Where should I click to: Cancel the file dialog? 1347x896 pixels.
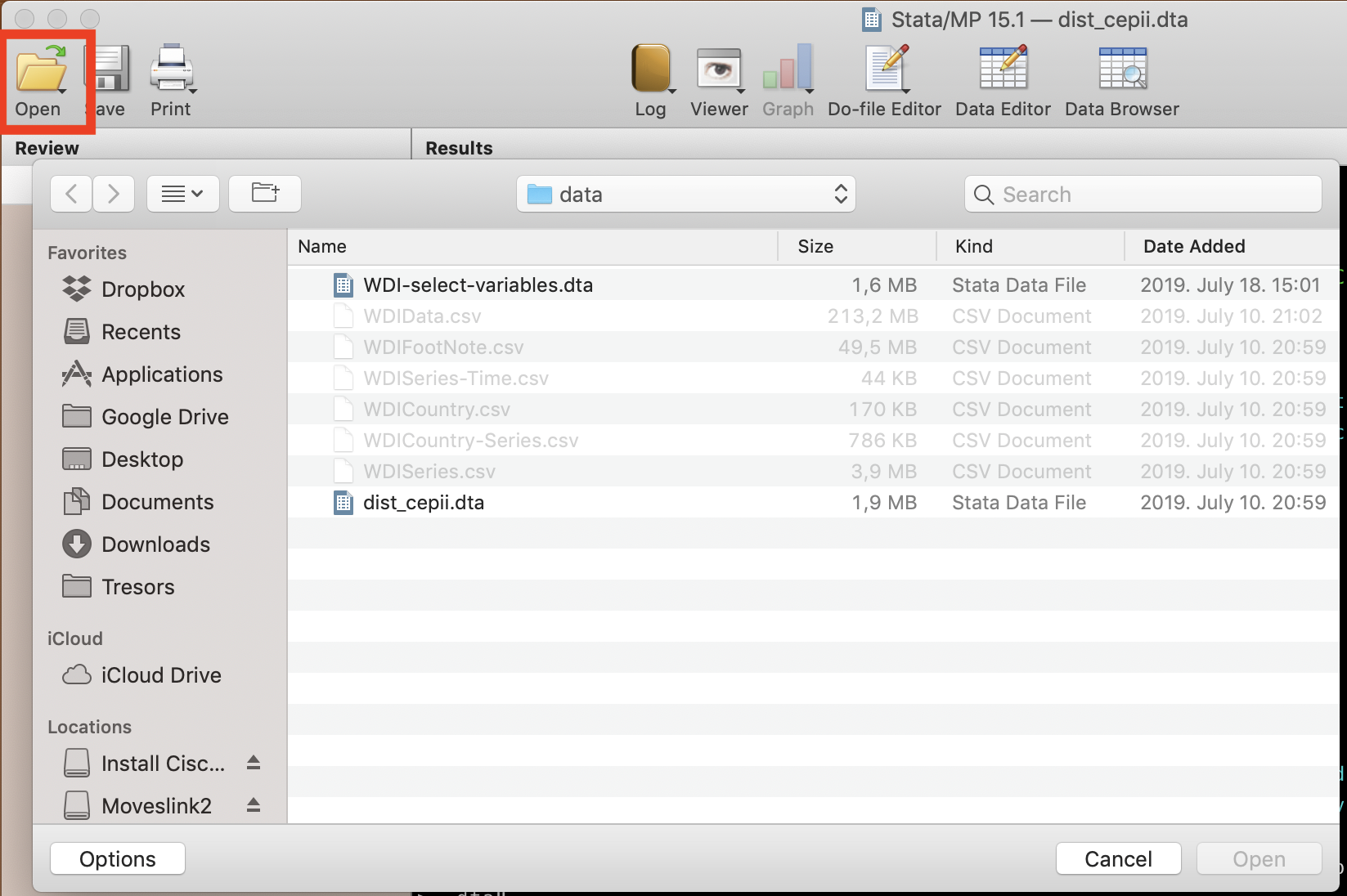click(x=1118, y=859)
